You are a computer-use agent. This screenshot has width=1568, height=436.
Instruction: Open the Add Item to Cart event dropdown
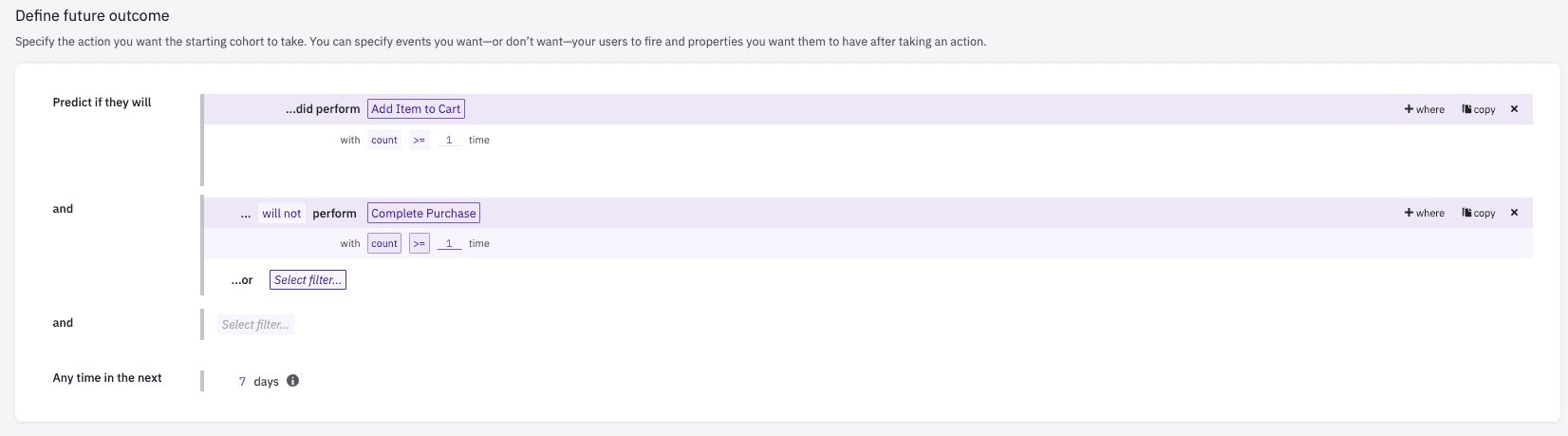coord(416,109)
